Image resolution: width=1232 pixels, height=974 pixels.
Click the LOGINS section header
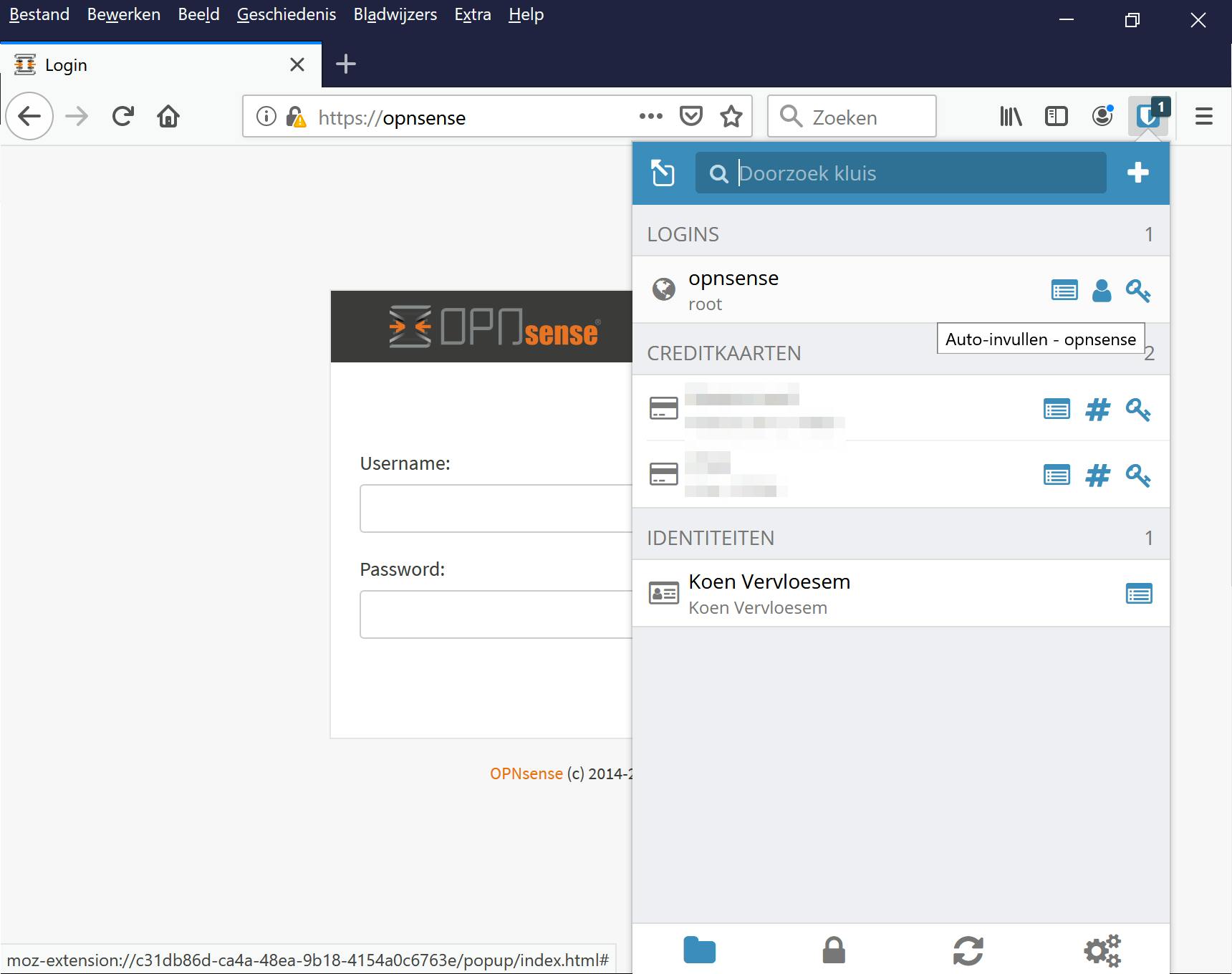pos(901,234)
